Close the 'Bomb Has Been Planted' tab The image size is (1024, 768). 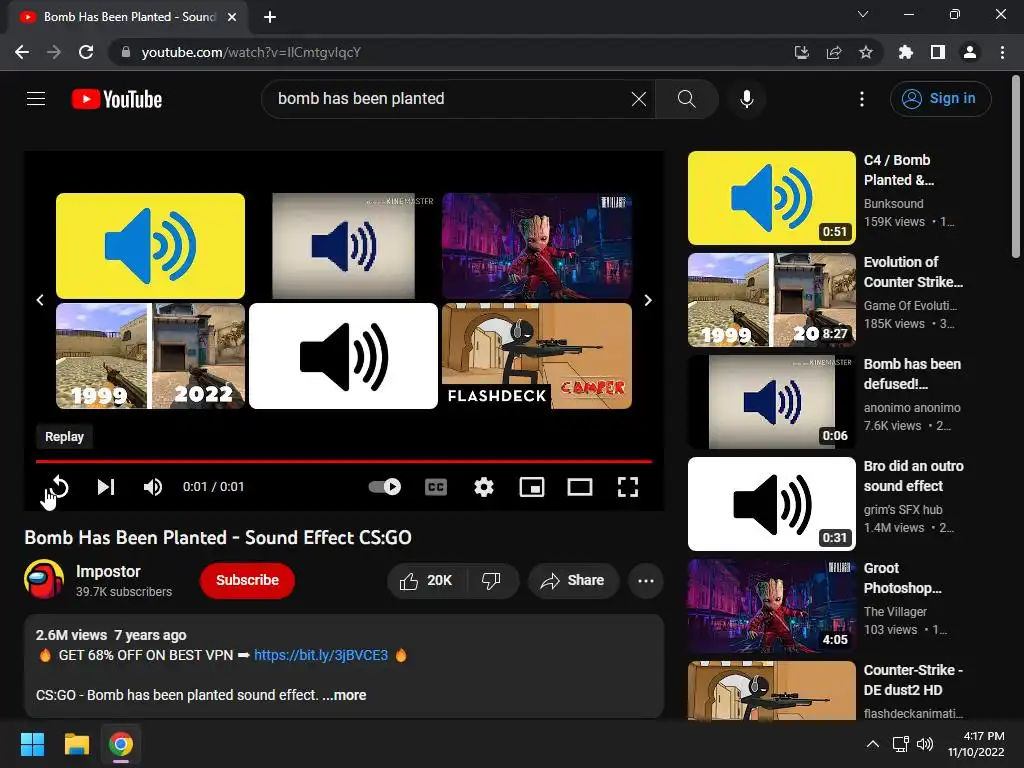(x=232, y=17)
